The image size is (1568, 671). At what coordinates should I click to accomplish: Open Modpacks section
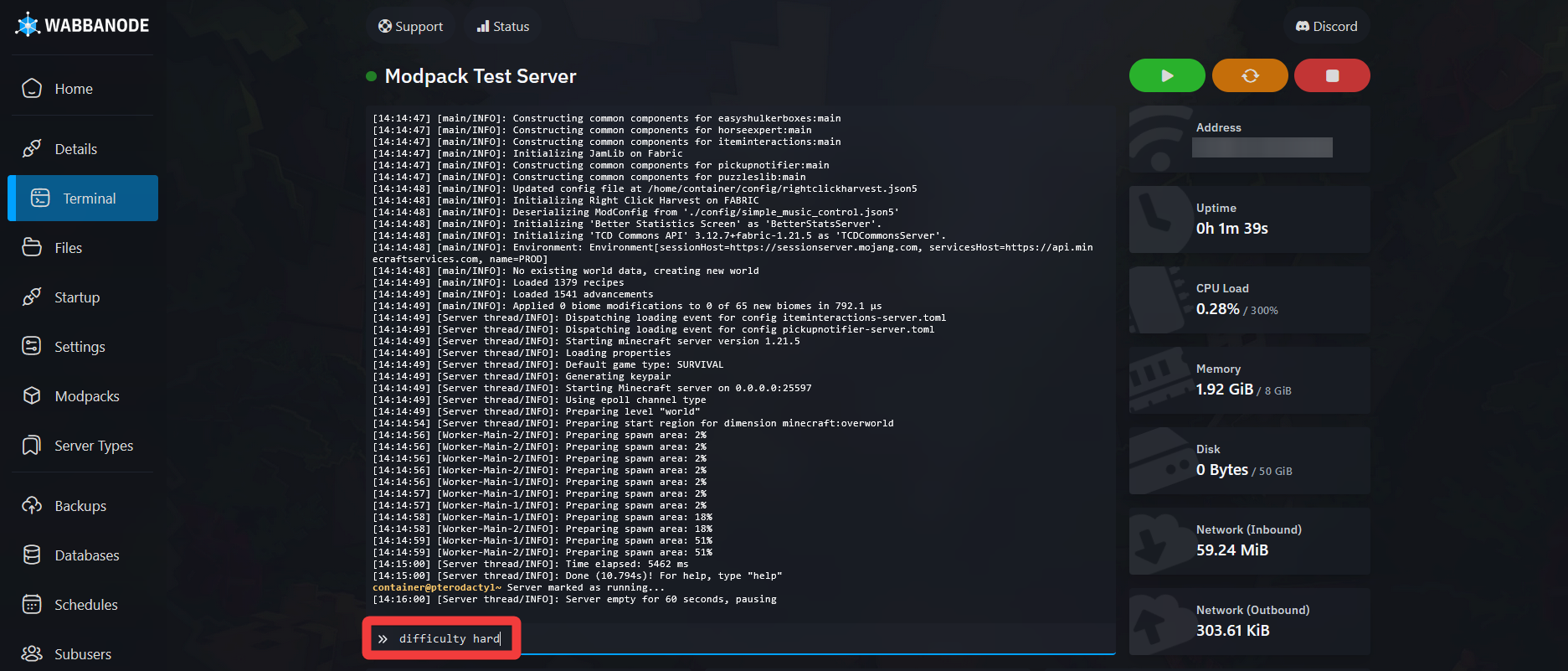point(87,396)
